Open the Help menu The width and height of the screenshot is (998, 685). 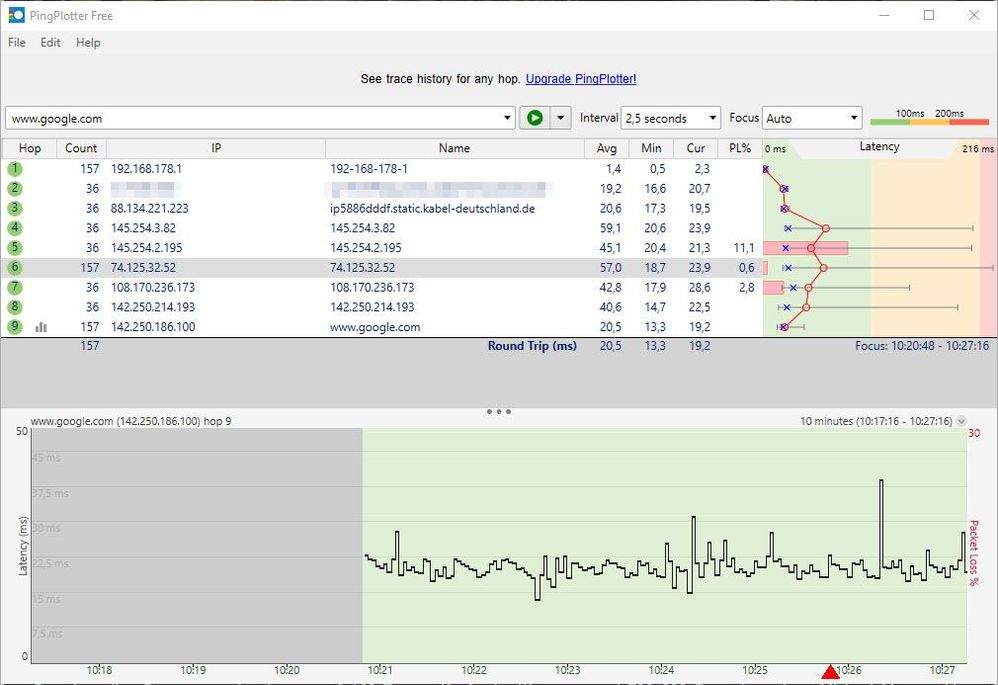(88, 43)
